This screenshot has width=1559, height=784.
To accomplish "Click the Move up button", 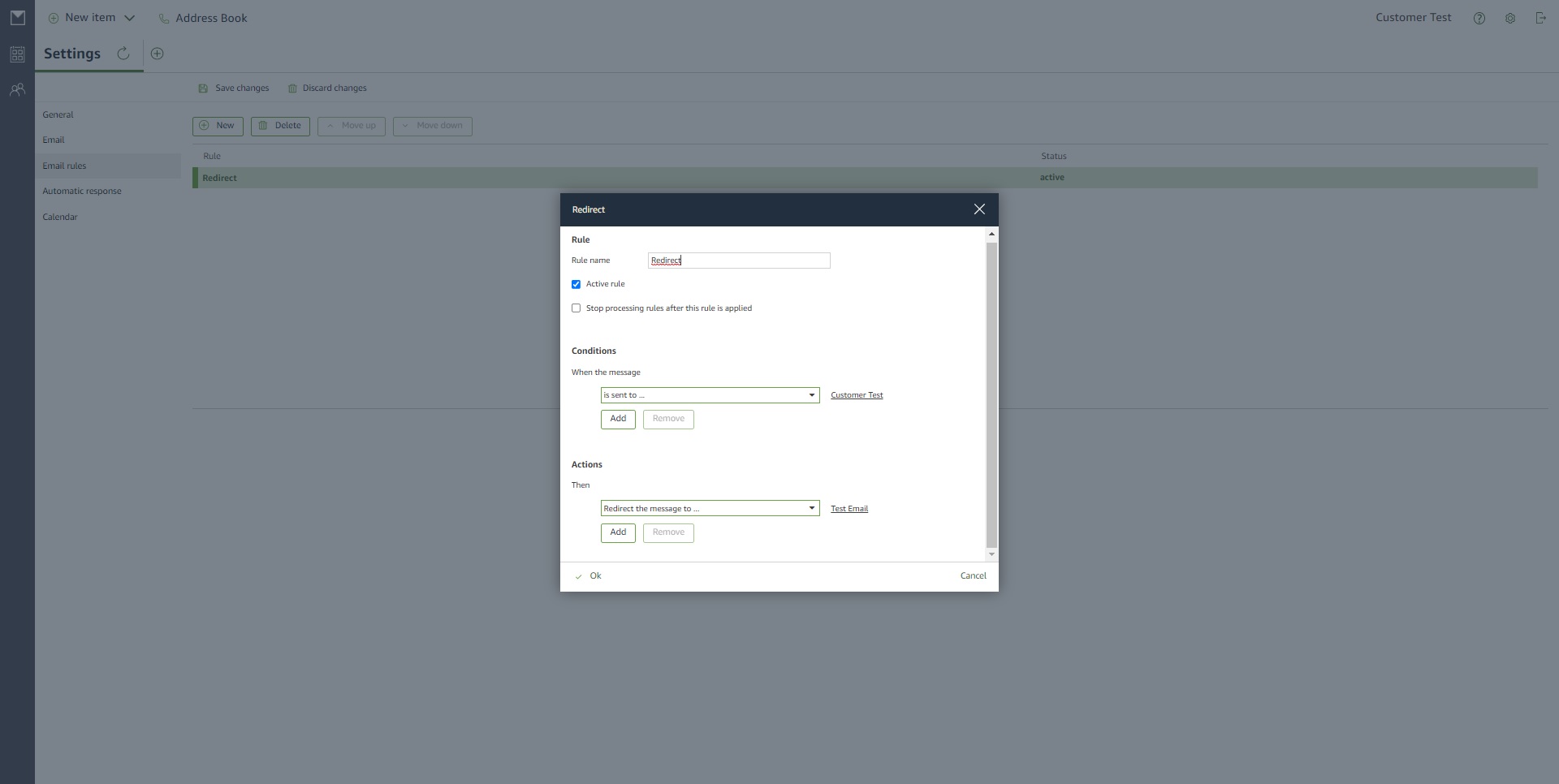I will [x=352, y=126].
